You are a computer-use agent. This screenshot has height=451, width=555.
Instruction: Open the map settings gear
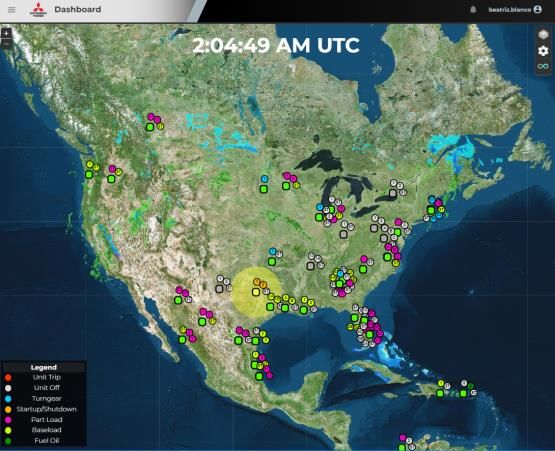pos(543,51)
